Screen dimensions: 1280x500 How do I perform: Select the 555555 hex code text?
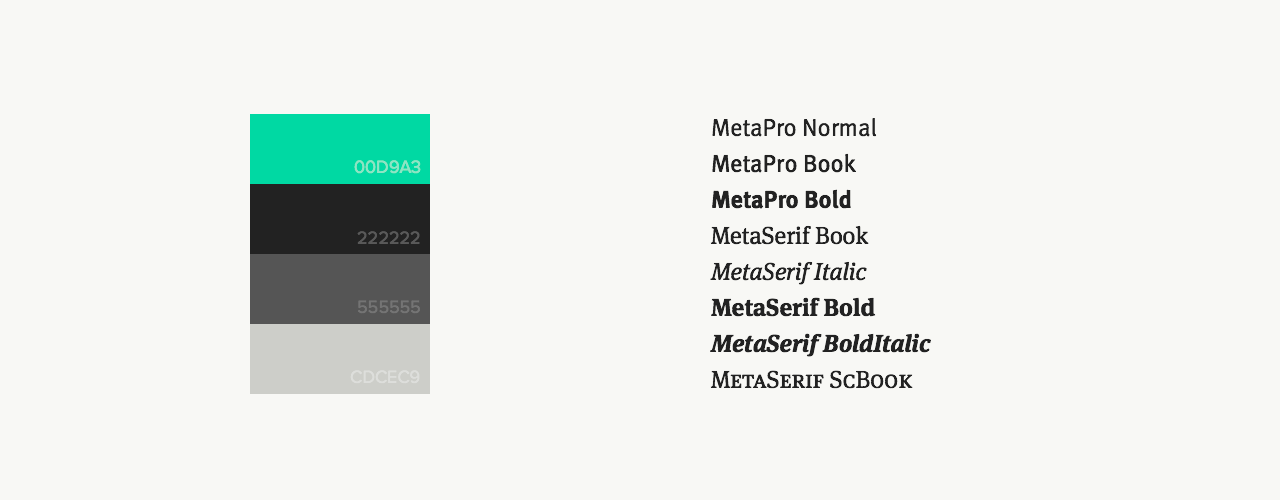[388, 307]
